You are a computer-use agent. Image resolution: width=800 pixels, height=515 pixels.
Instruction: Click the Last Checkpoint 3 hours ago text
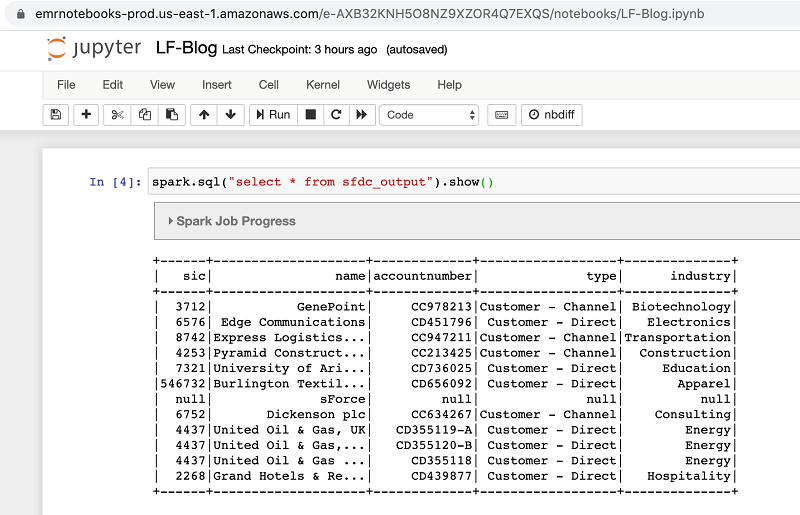coord(299,50)
